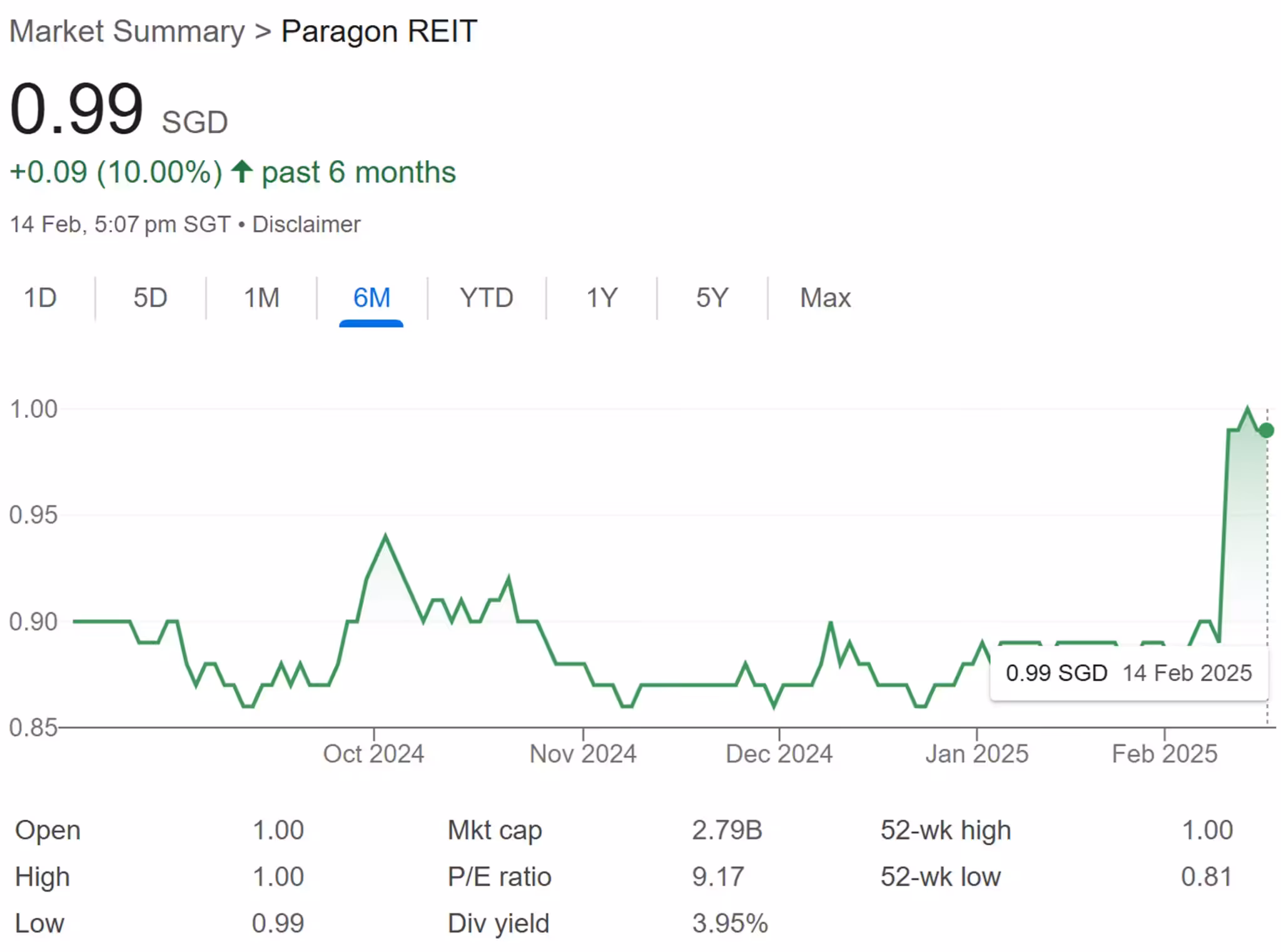Click the Mkt cap value 2.79B
Screen dimensions: 1281x952
click(x=727, y=831)
